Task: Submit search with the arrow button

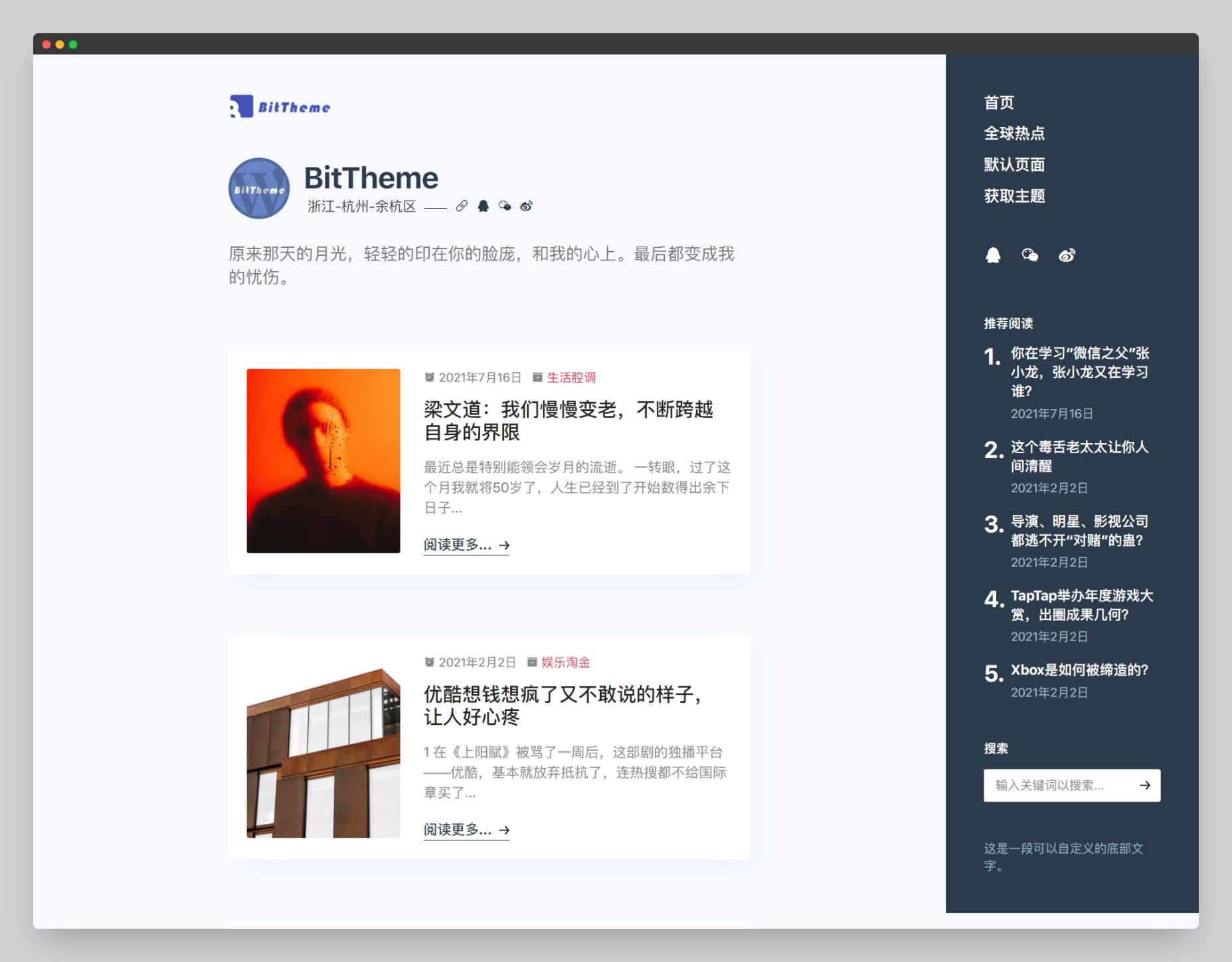Action: pyautogui.click(x=1145, y=785)
